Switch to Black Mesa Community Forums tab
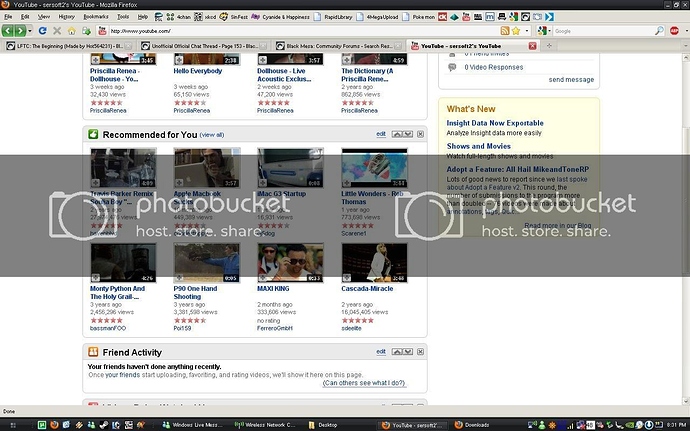 tap(338, 46)
